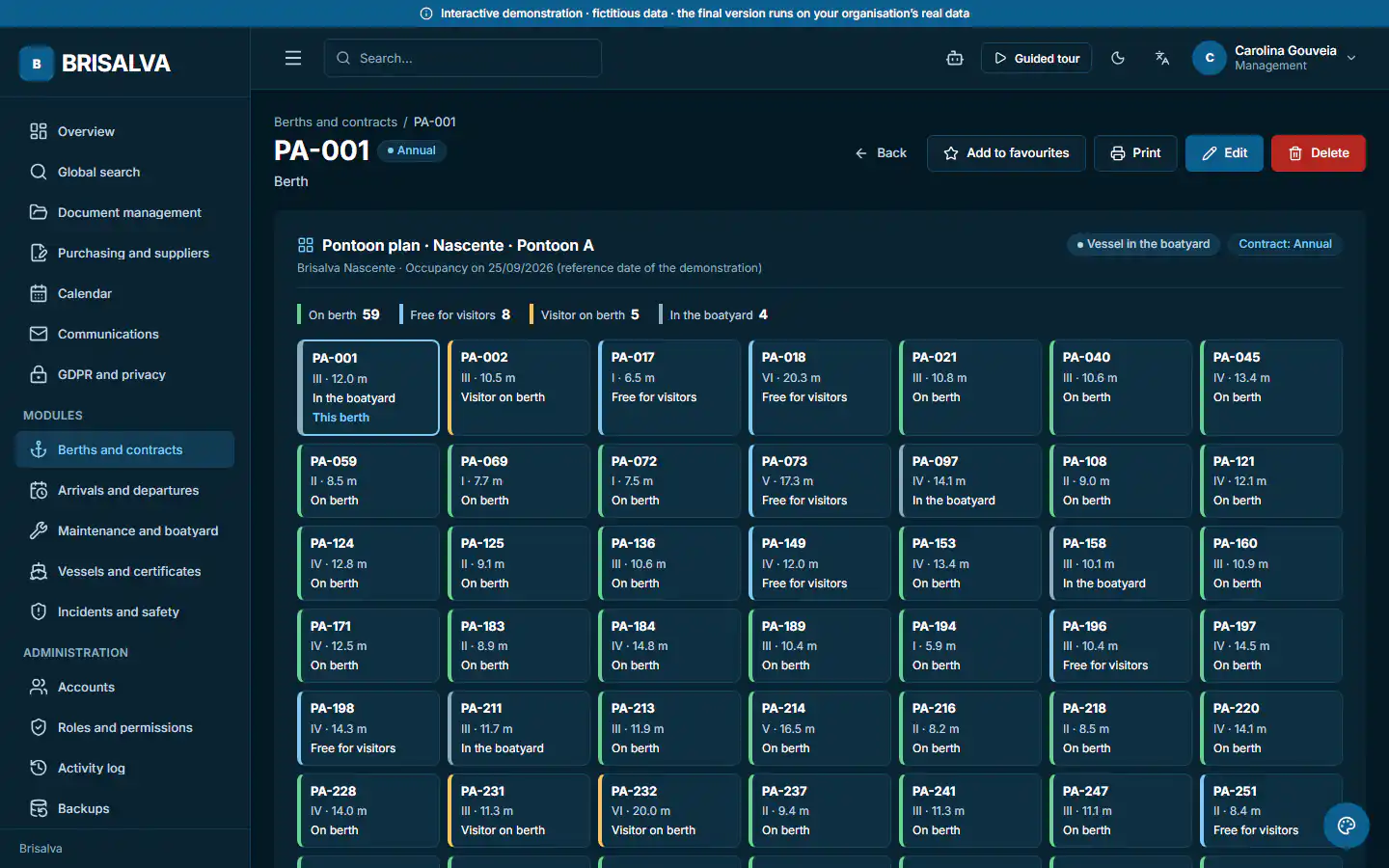Focus the Search input field
This screenshot has height=868, width=1389.
pos(463,58)
